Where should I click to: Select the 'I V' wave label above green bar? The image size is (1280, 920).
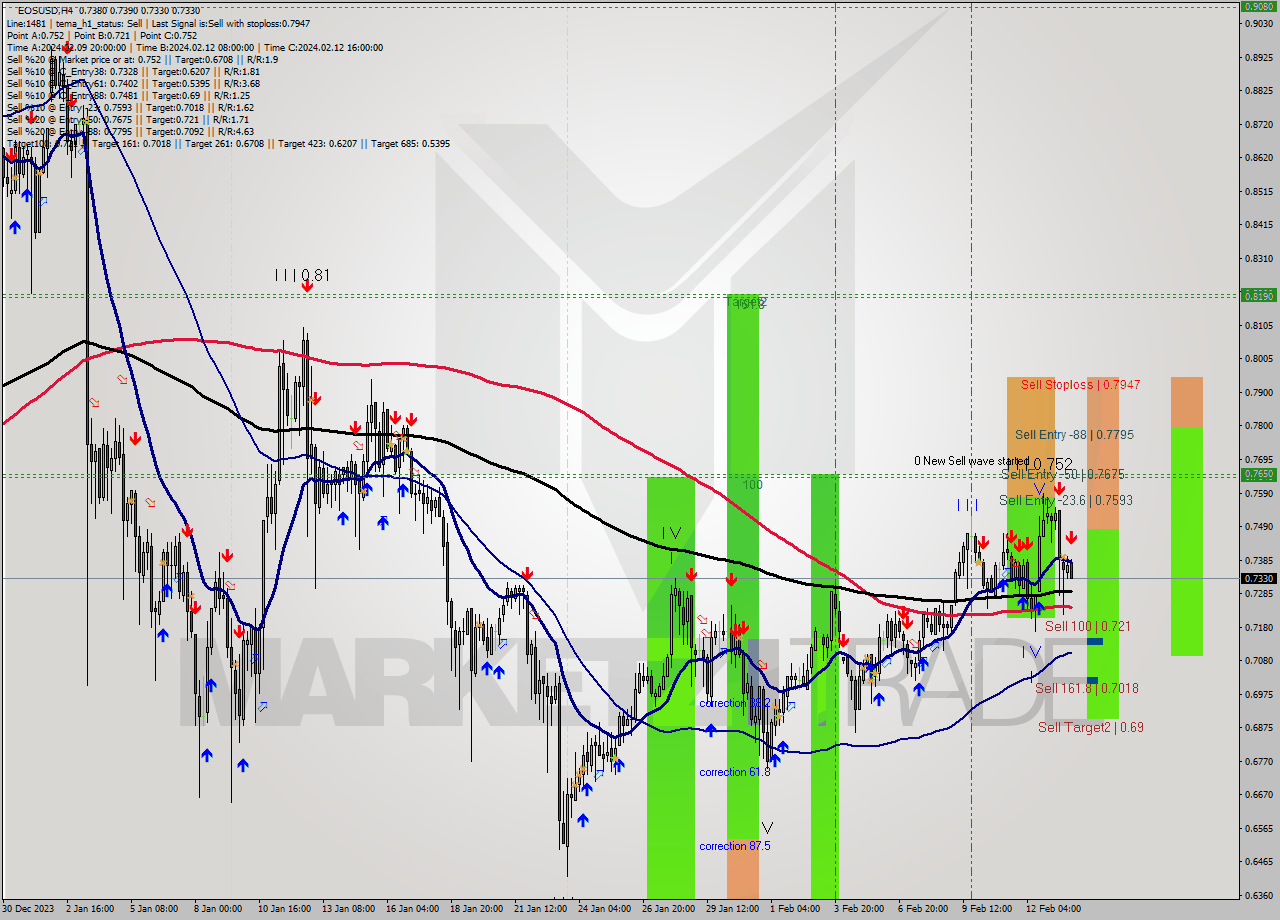pos(671,534)
